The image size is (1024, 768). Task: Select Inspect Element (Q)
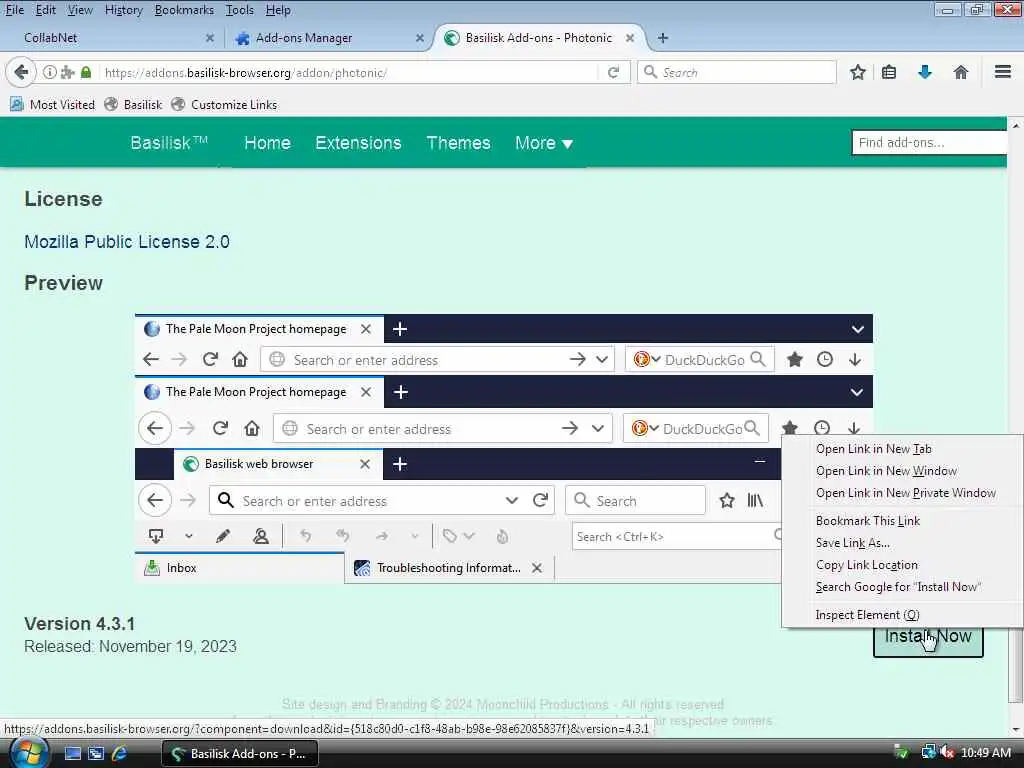coord(903,615)
